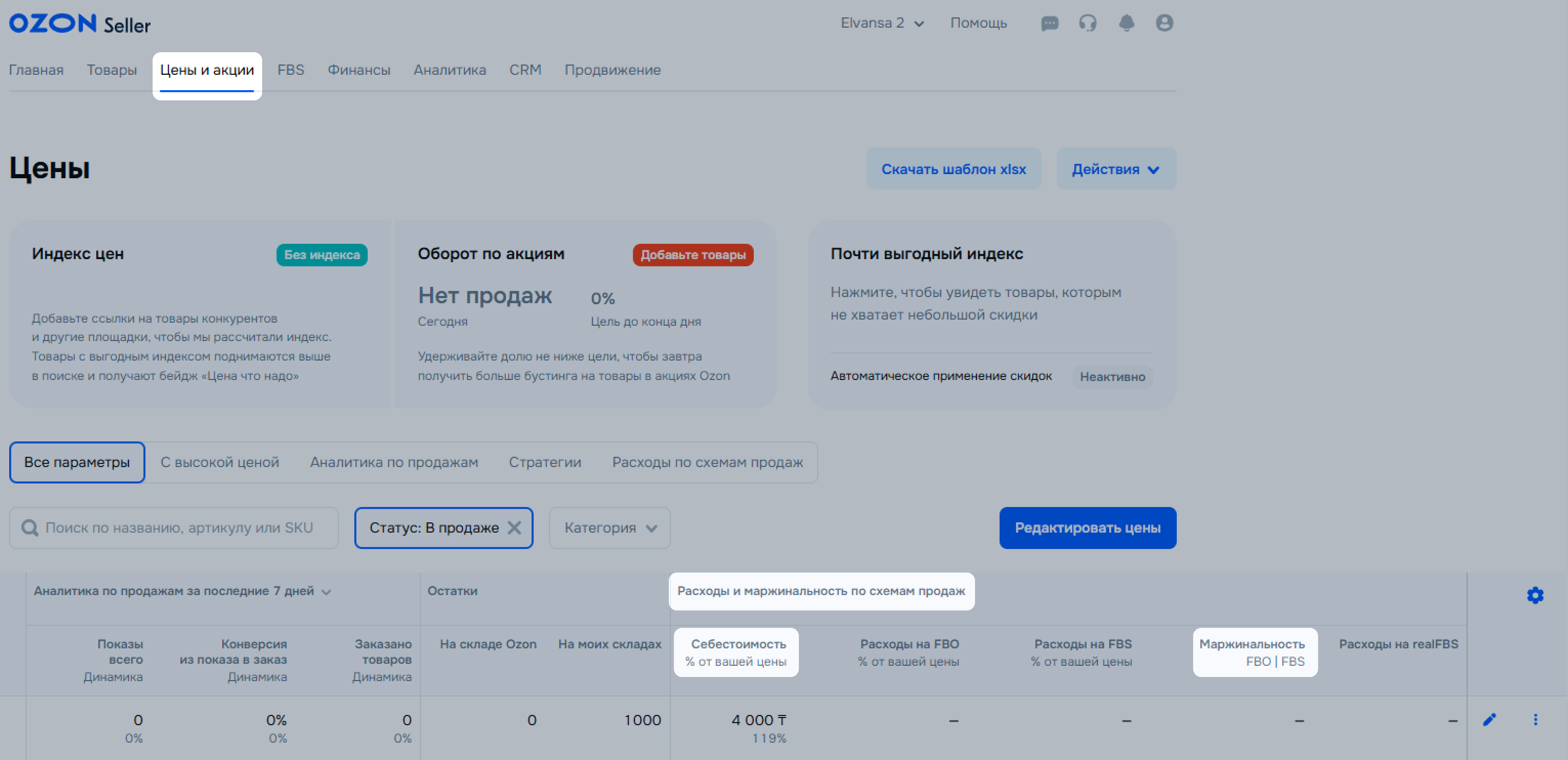Open the user profile icon
Screen dimensions: 1568x760
[x=1164, y=23]
